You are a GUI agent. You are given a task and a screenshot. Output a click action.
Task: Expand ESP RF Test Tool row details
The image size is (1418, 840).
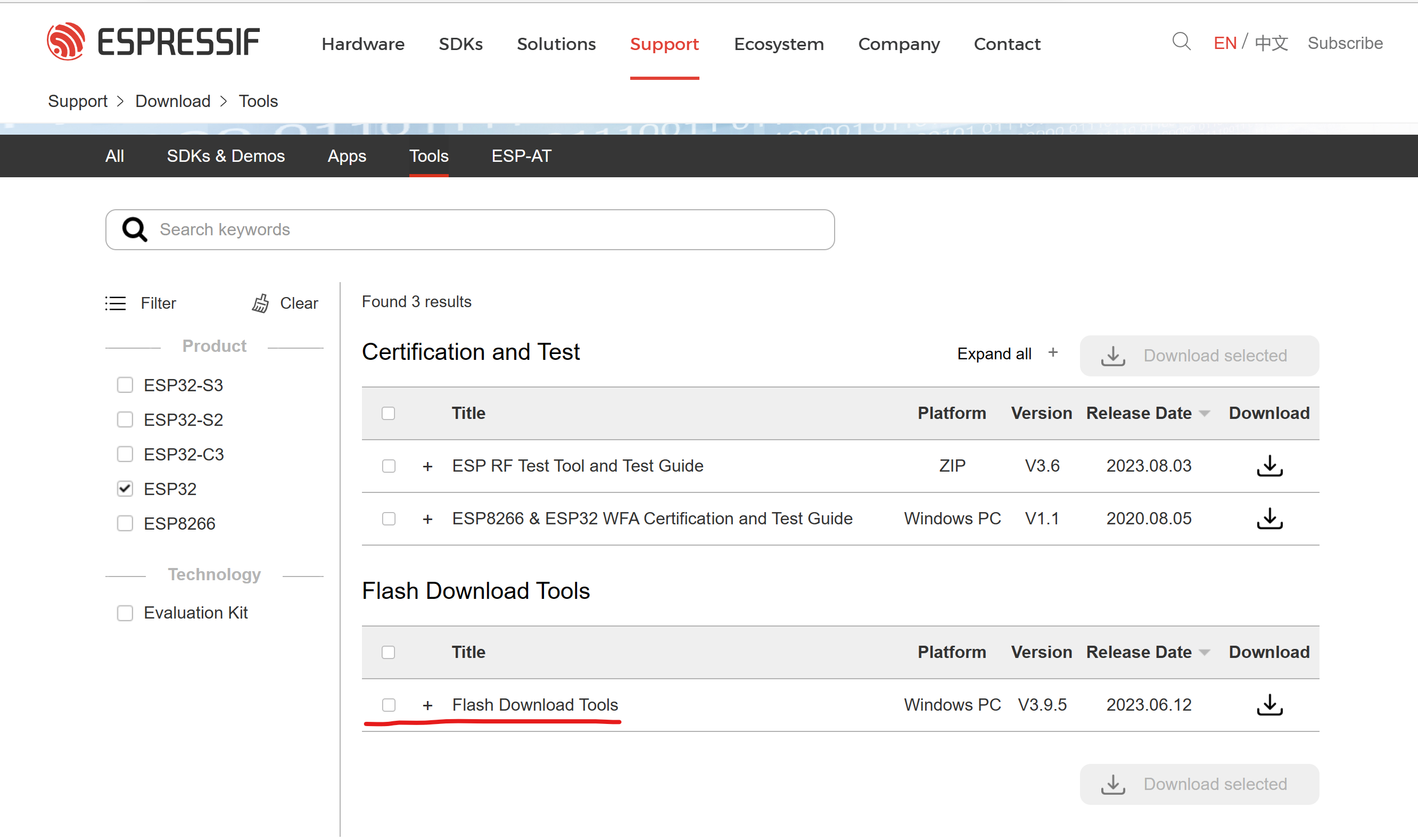pyautogui.click(x=428, y=466)
